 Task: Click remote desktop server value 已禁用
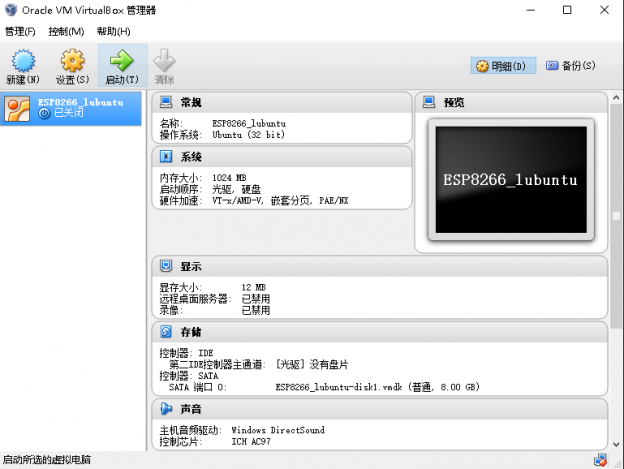click(x=256, y=299)
